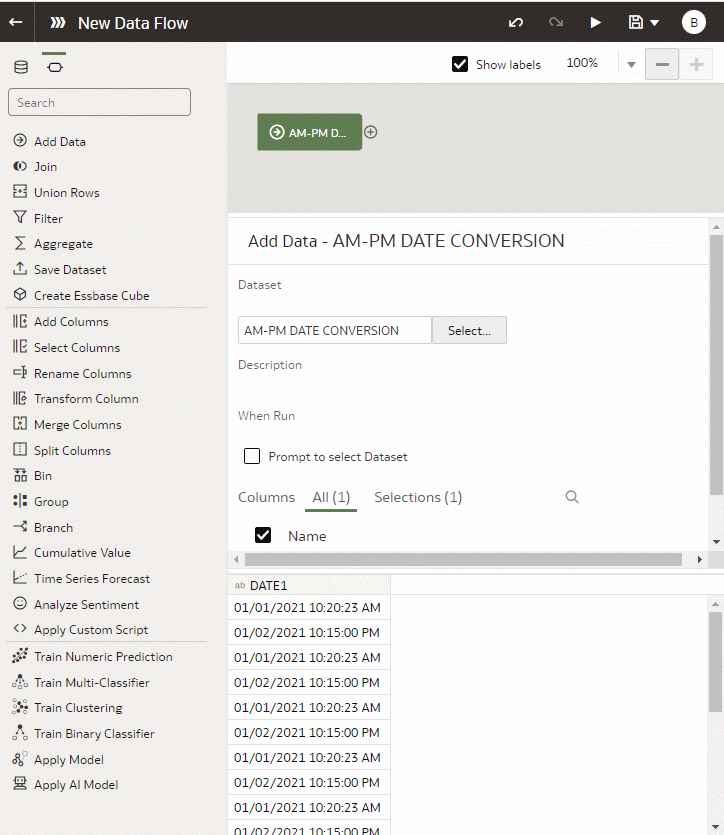Click the Train Numeric Prediction label
724x835 pixels.
103,657
